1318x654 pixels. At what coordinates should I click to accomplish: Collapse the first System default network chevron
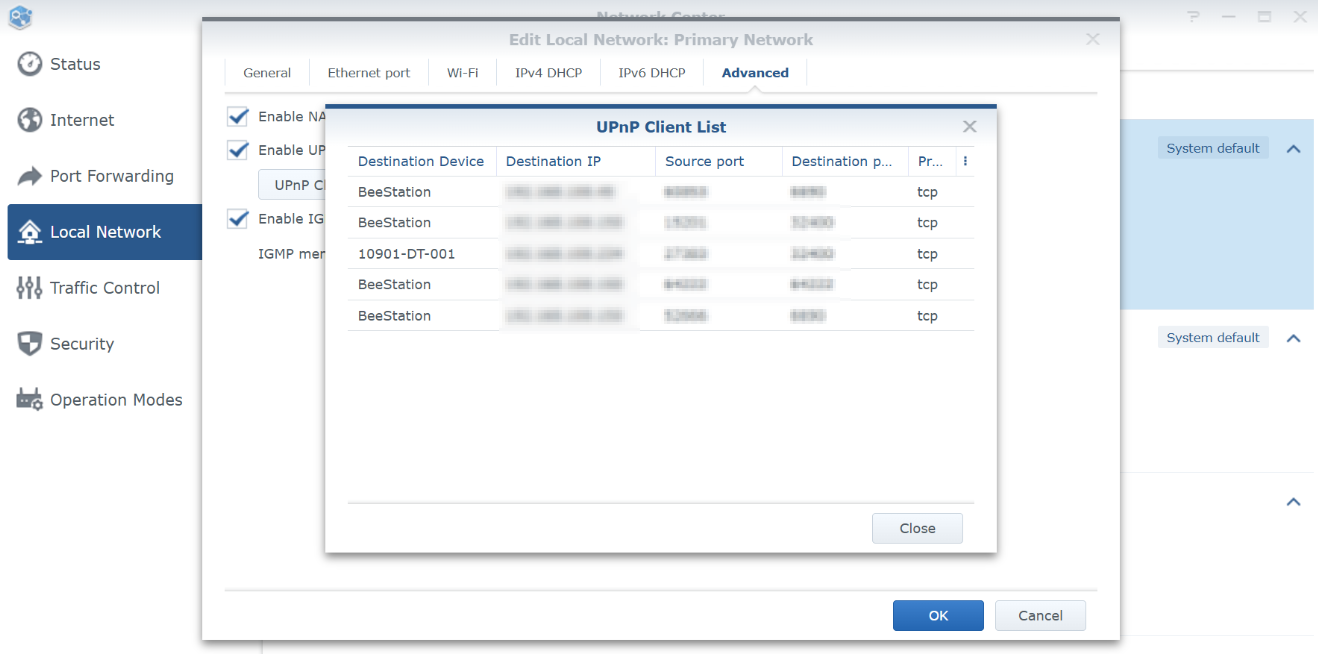pyautogui.click(x=1293, y=149)
